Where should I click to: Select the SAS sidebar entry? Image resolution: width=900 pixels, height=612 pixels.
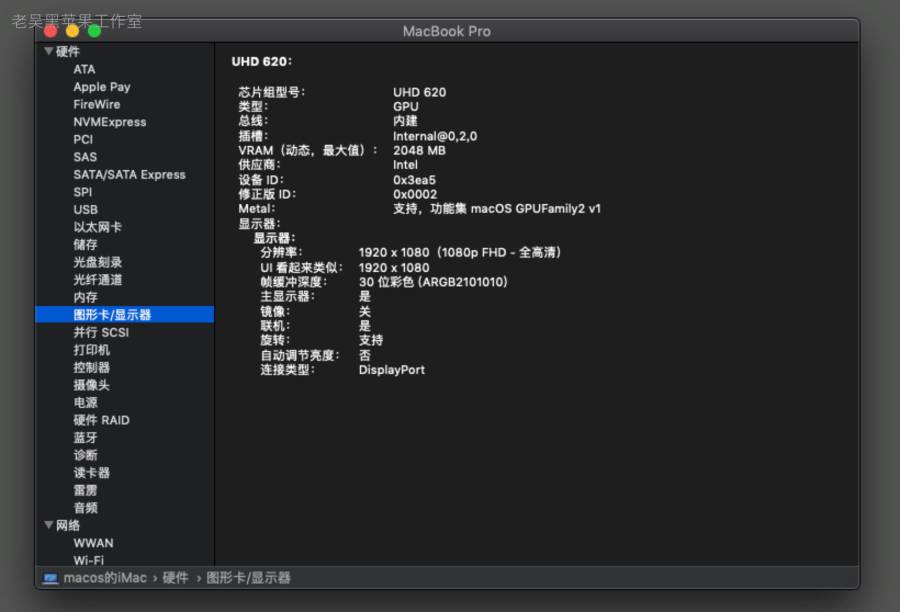click(x=85, y=157)
